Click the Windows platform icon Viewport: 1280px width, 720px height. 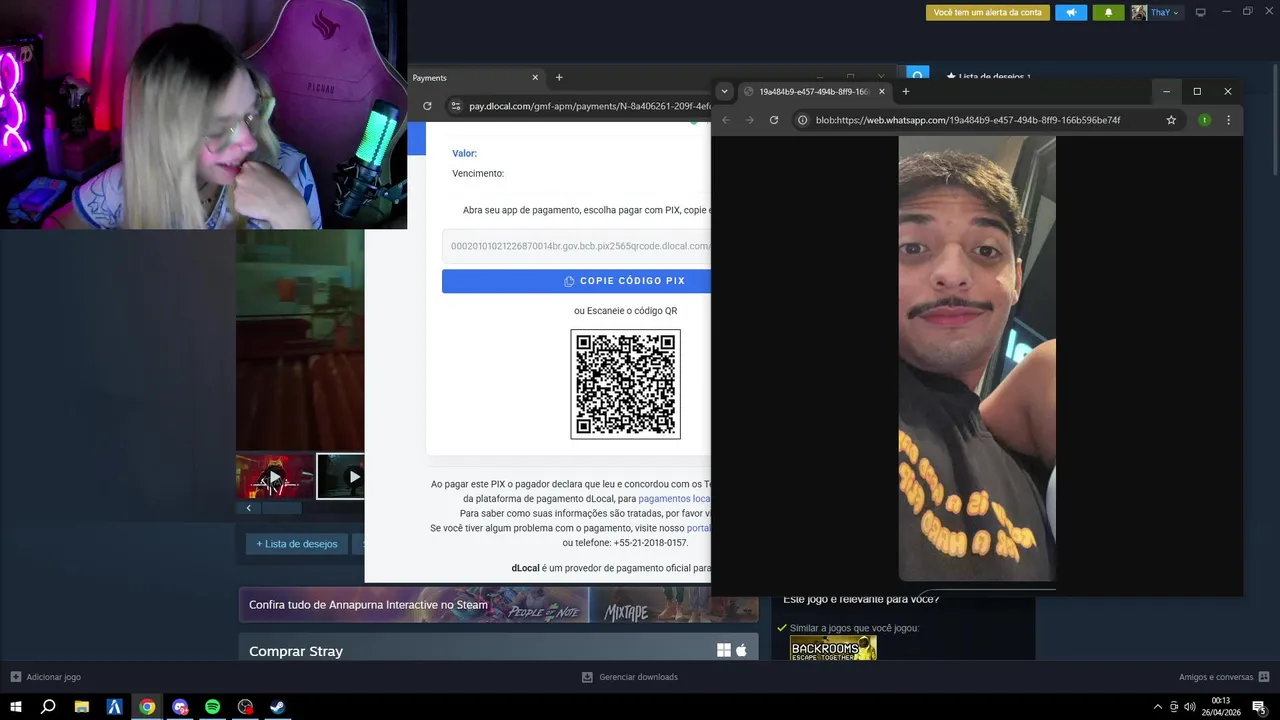tap(724, 650)
